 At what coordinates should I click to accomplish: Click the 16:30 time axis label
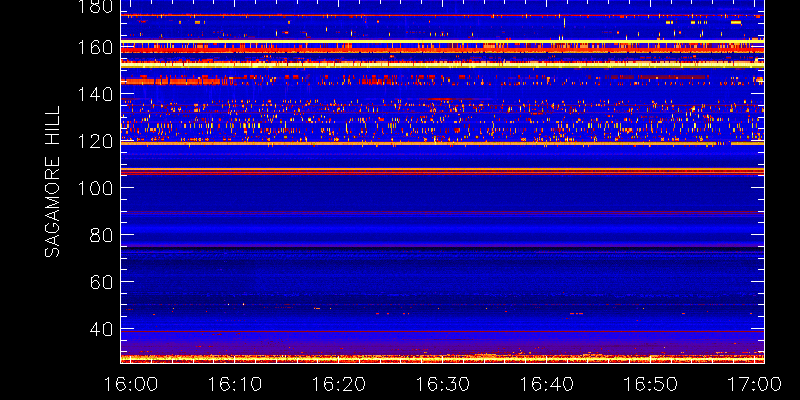click(442, 384)
